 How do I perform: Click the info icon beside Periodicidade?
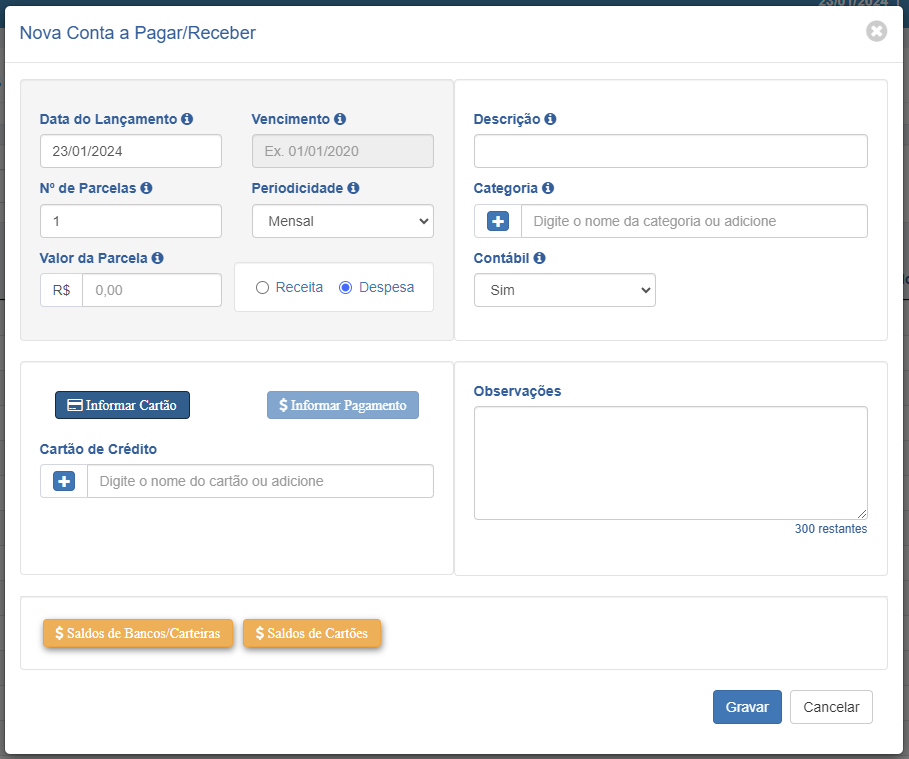point(353,188)
